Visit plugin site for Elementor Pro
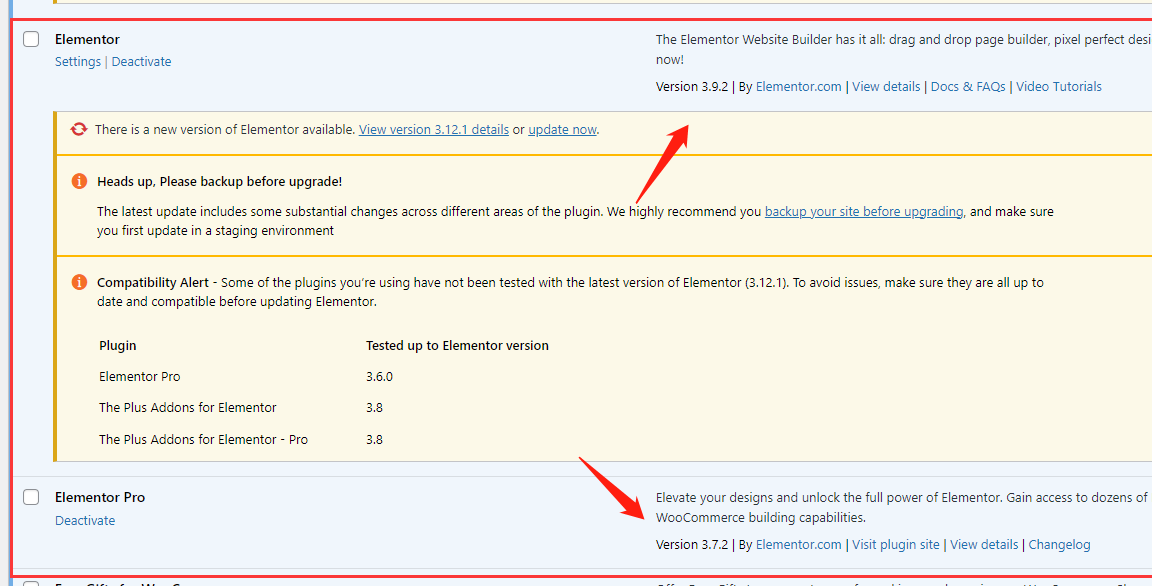The height and width of the screenshot is (586, 1152). pos(896,545)
